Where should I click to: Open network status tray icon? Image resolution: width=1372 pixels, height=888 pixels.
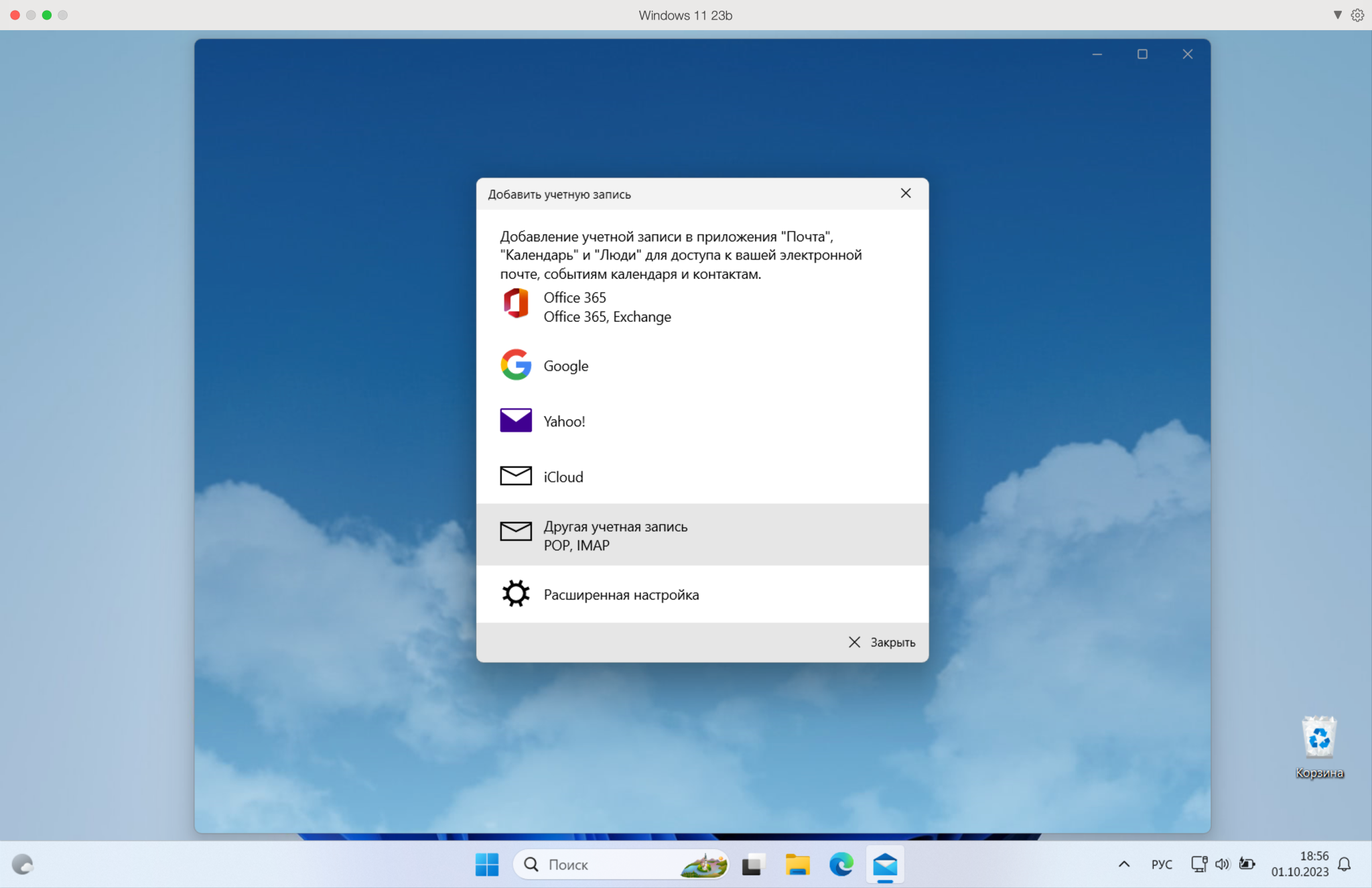(1199, 864)
